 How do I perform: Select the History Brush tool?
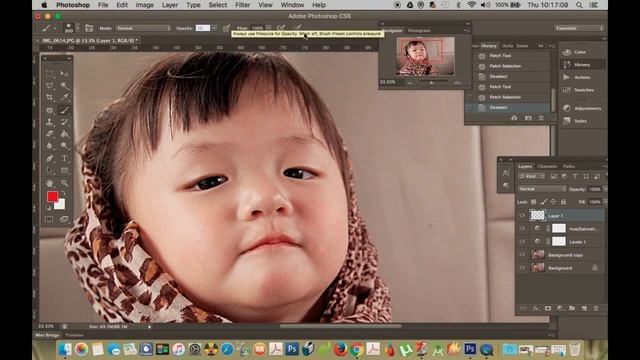[x=64, y=122]
